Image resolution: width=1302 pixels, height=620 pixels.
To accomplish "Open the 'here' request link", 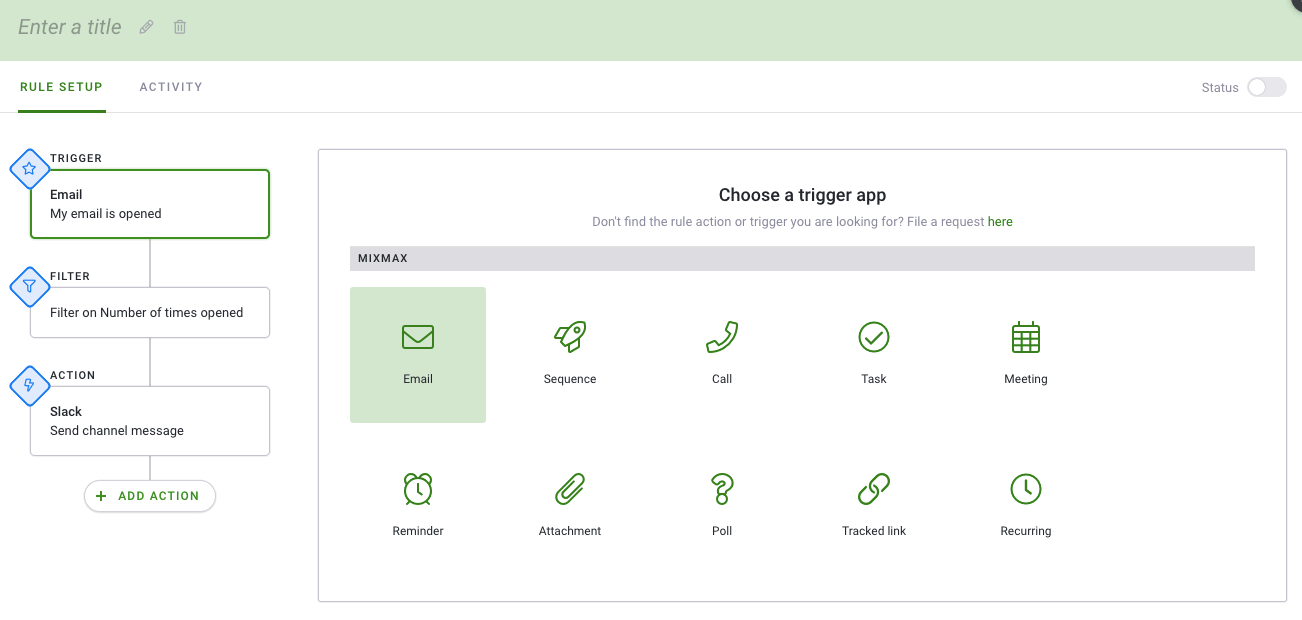I will point(1000,222).
